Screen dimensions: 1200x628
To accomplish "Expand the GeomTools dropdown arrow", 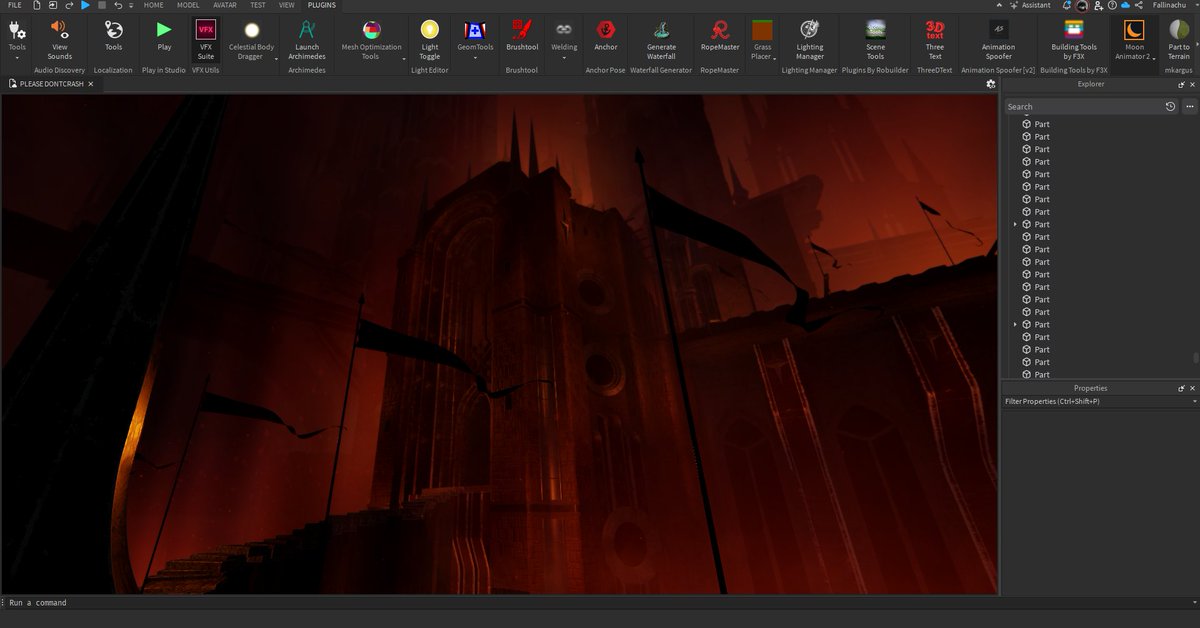I will [x=475, y=58].
